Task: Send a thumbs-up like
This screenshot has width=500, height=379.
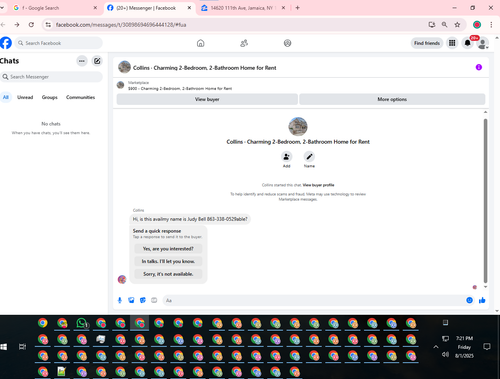Action: [482, 300]
